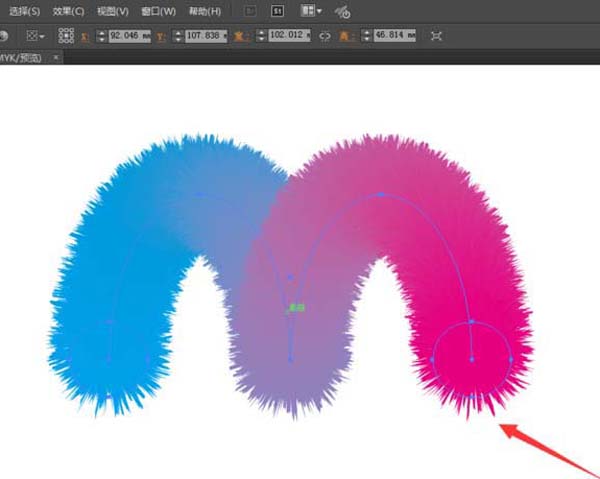Toggle constrain width and height proportions link
This screenshot has width=600, height=479.
click(325, 36)
